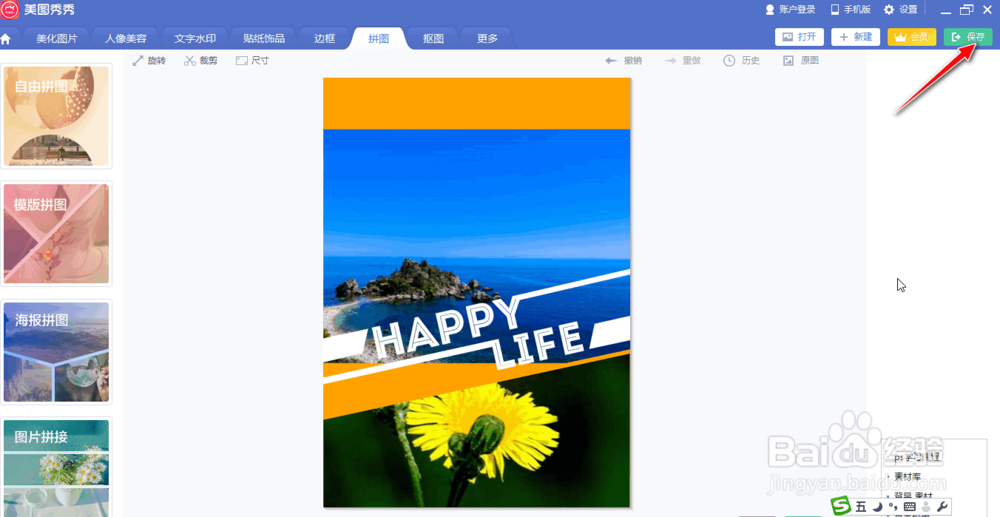Viewport: 1000px width, 517px height.
Task: Open the 手机版 mobile version link
Action: point(850,10)
